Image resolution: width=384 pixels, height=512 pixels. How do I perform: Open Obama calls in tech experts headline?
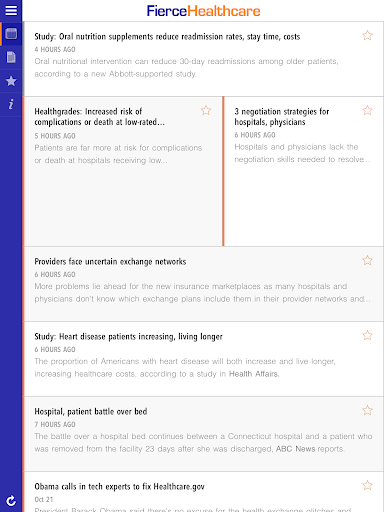(x=119, y=487)
